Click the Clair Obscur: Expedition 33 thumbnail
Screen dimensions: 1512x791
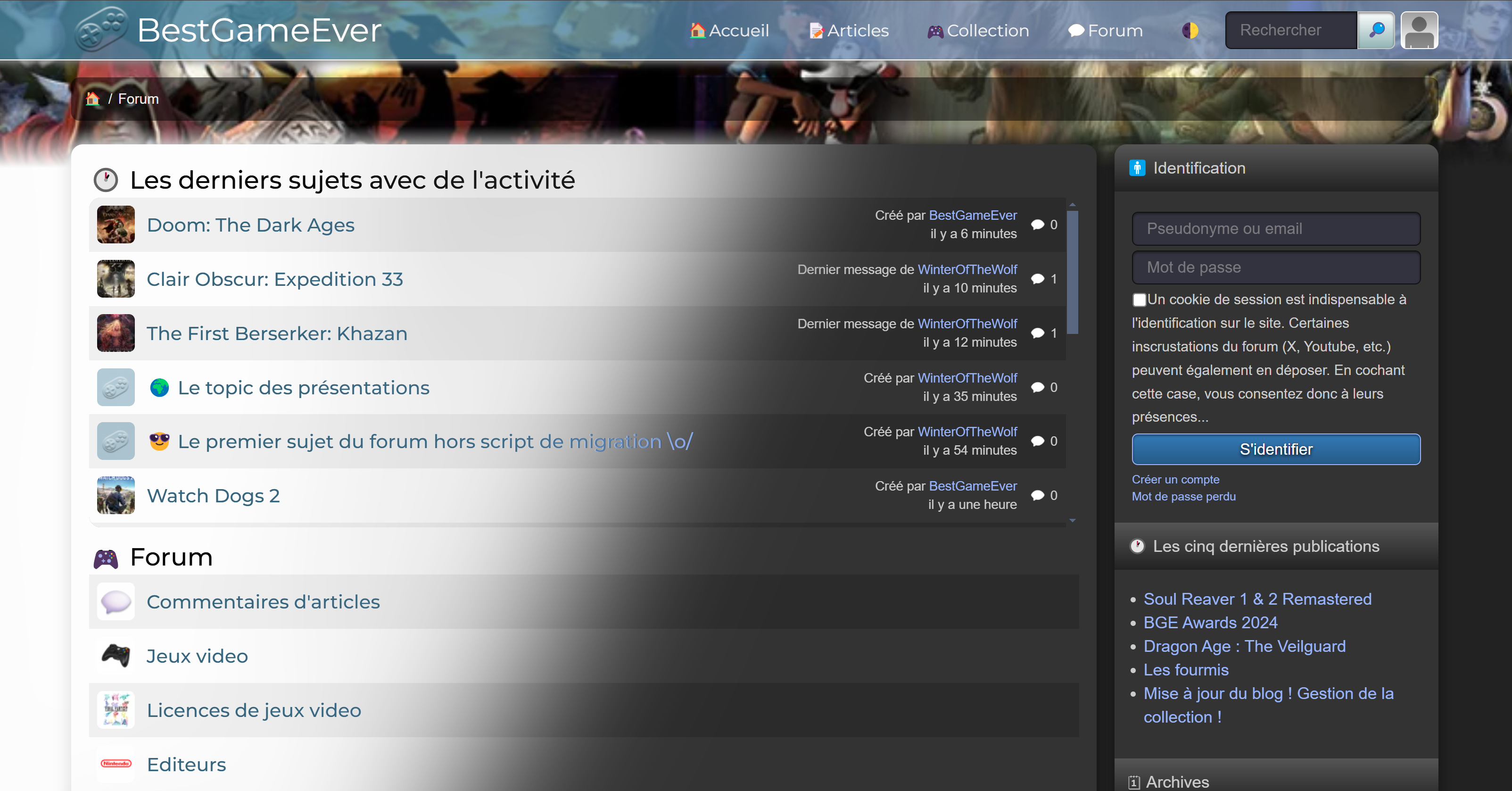116,279
